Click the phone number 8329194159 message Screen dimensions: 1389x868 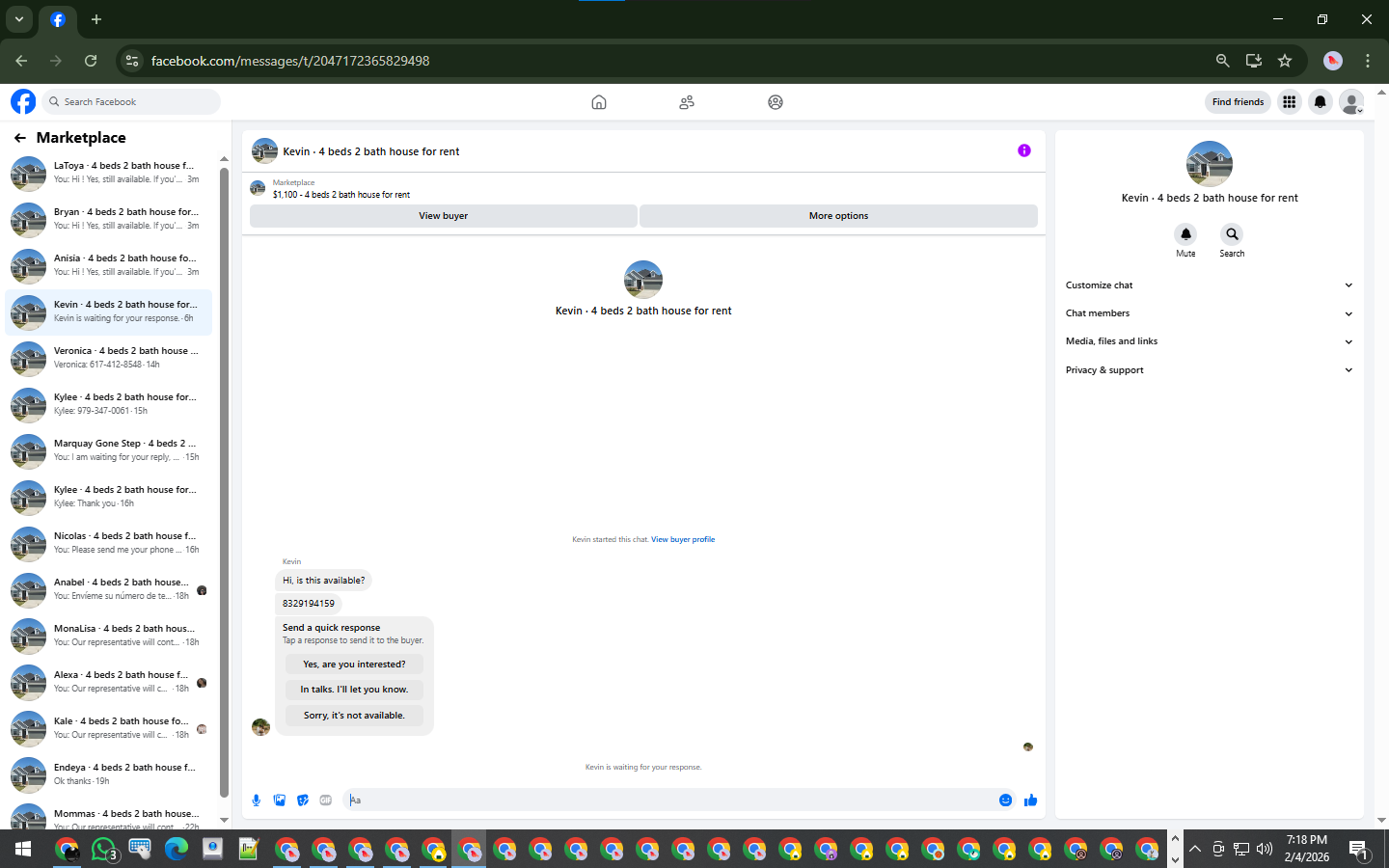click(309, 604)
